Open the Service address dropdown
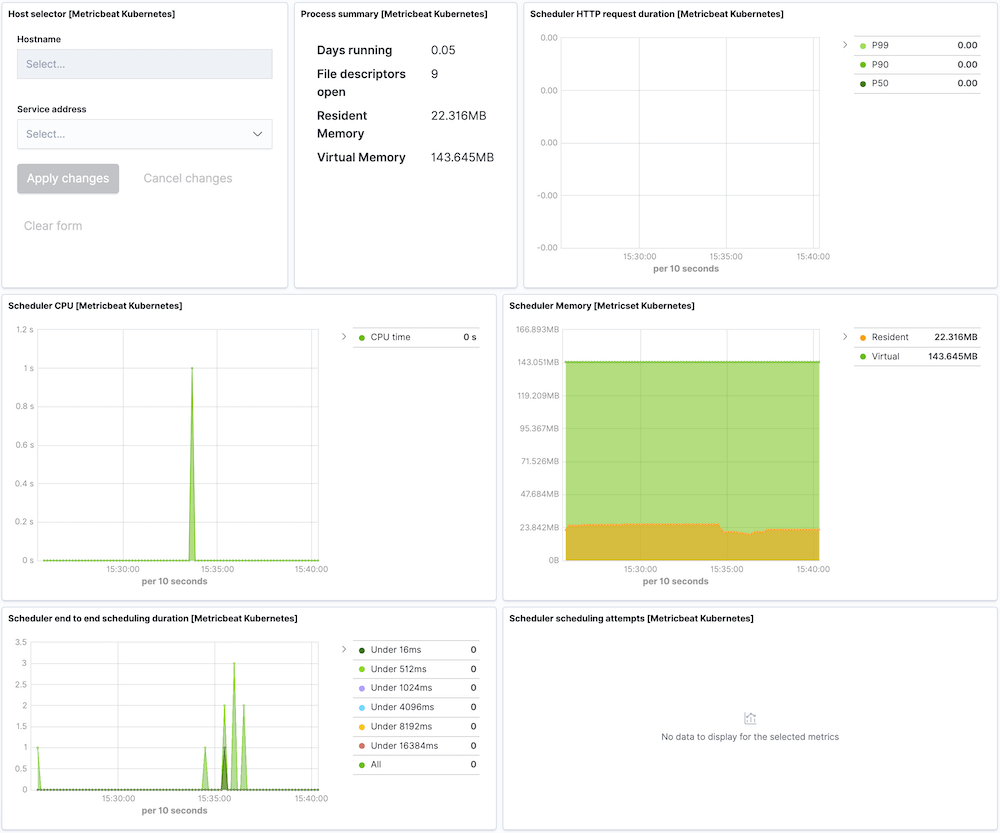Screen dimensions: 1000x833 [x=144, y=133]
